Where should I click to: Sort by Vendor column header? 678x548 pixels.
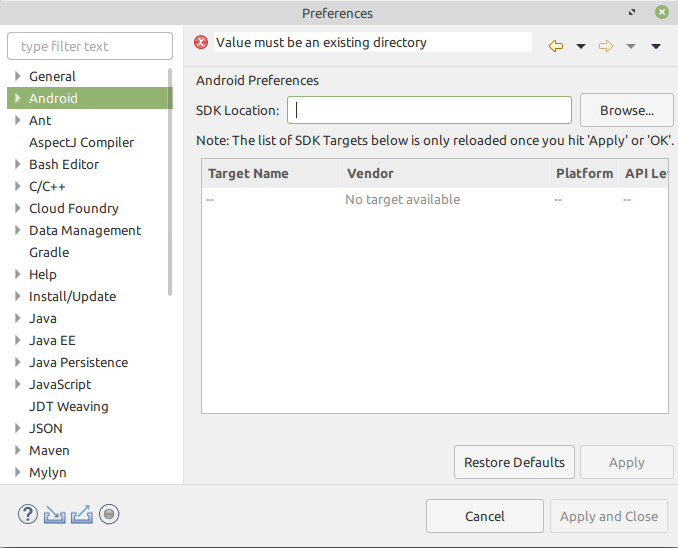click(445, 173)
